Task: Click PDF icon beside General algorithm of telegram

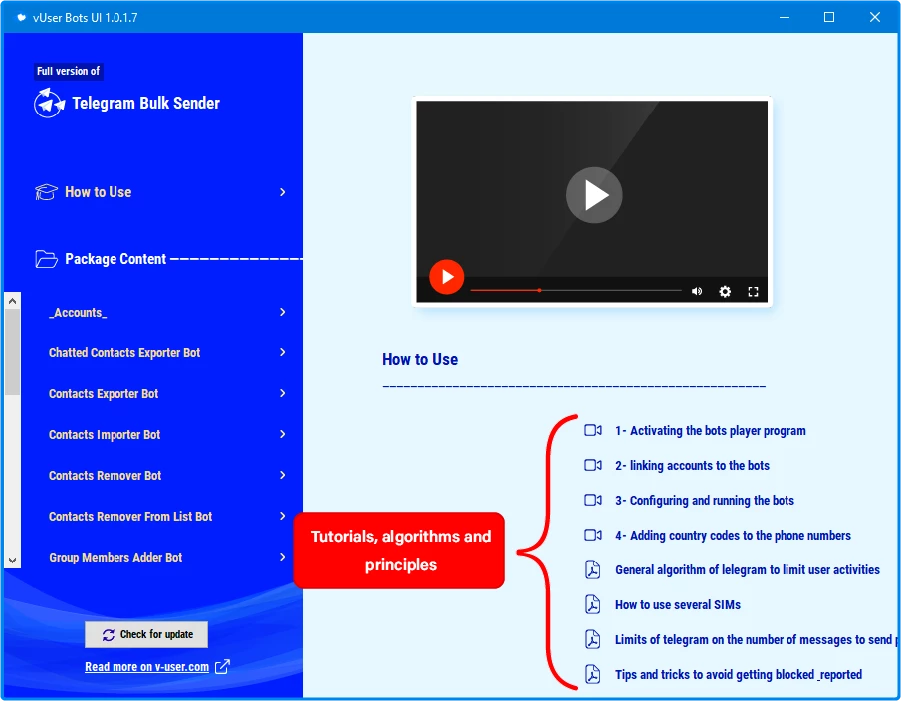Action: tap(592, 569)
